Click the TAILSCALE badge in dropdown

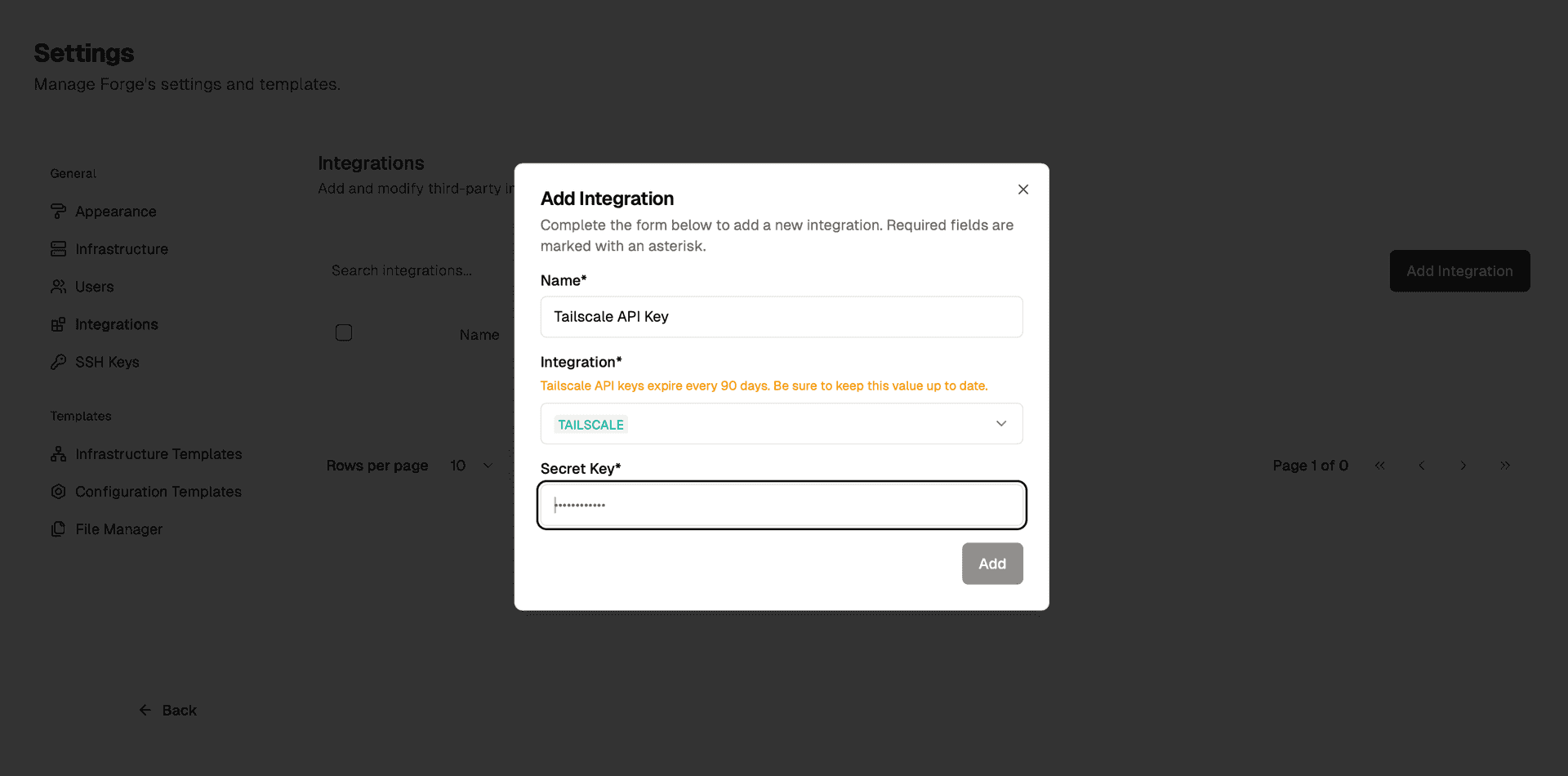(x=590, y=425)
